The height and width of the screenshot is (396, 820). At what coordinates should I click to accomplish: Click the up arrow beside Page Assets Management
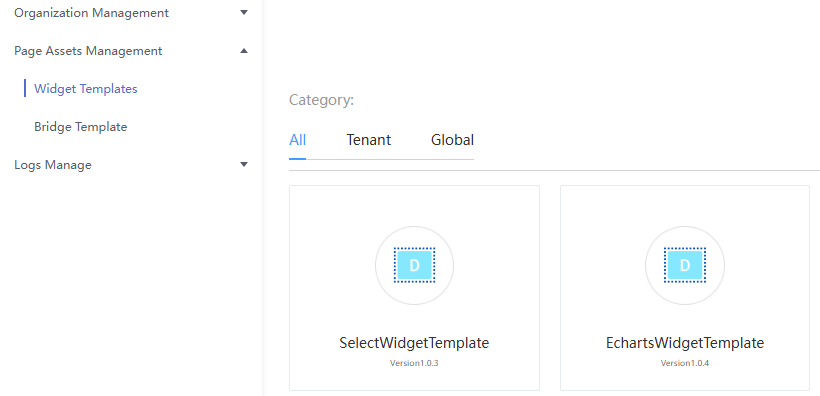click(244, 51)
